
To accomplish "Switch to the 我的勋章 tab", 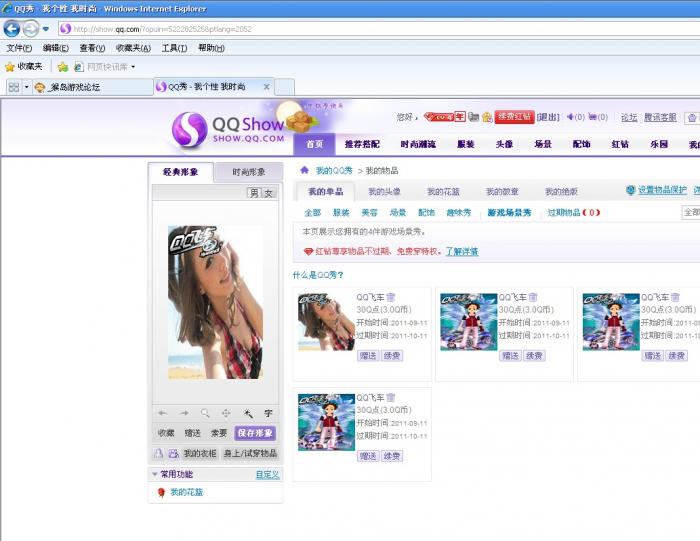I will point(502,192).
